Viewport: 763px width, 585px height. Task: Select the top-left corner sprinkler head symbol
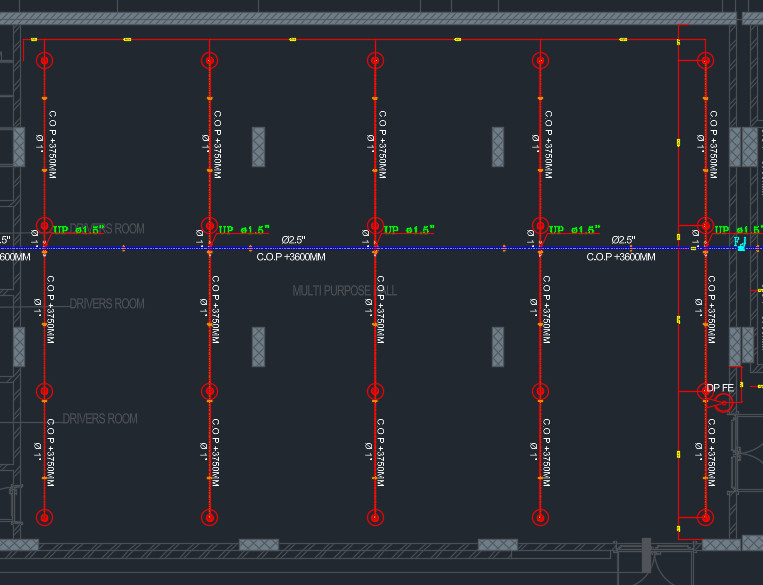pos(44,61)
